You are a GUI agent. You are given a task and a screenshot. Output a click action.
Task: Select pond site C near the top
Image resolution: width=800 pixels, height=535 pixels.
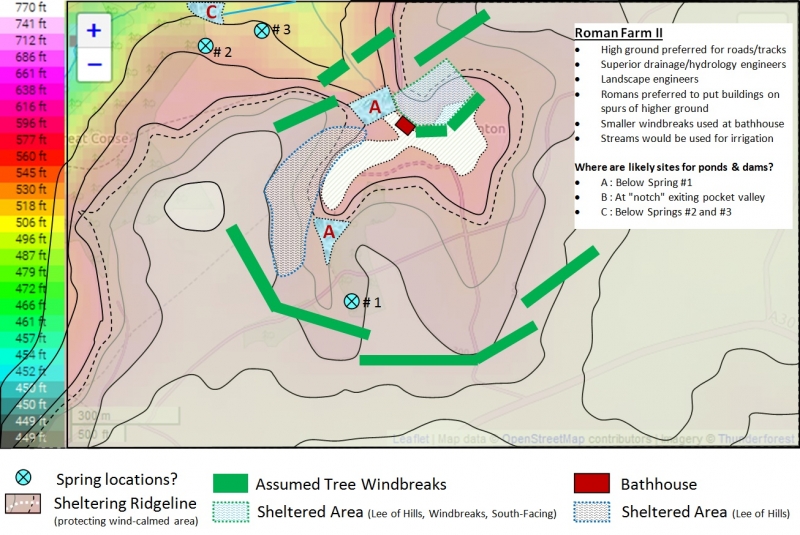point(210,12)
